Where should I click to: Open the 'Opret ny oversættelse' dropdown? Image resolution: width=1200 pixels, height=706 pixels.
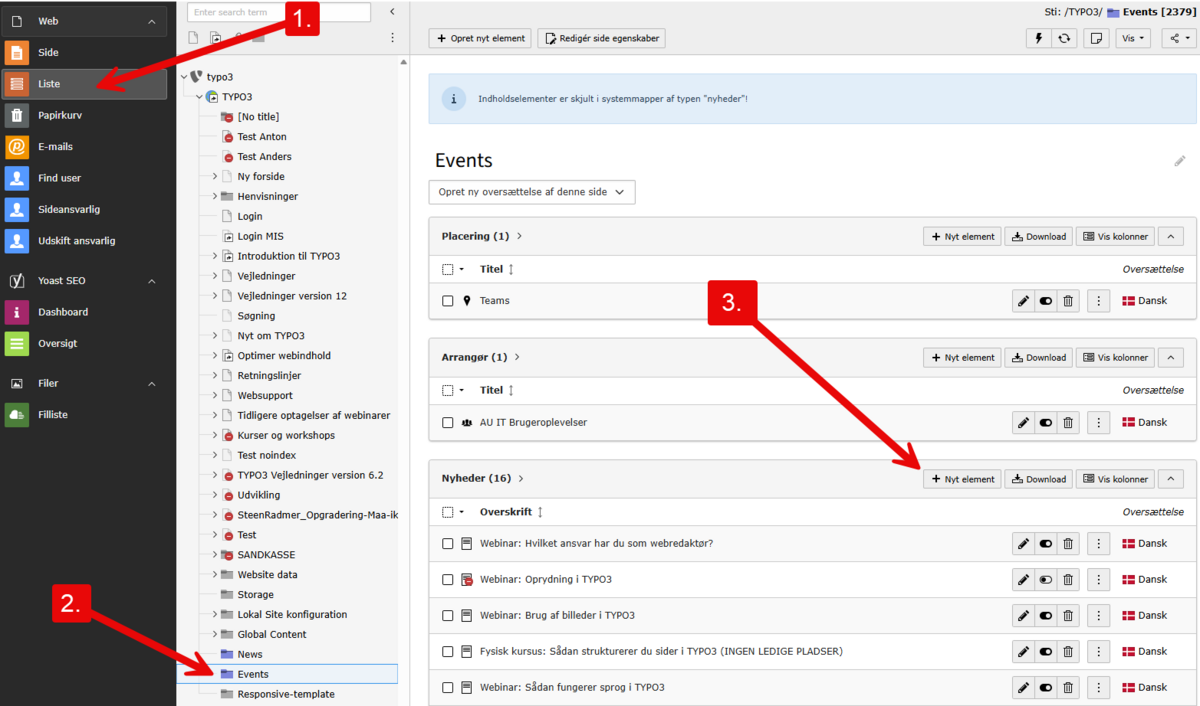532,192
